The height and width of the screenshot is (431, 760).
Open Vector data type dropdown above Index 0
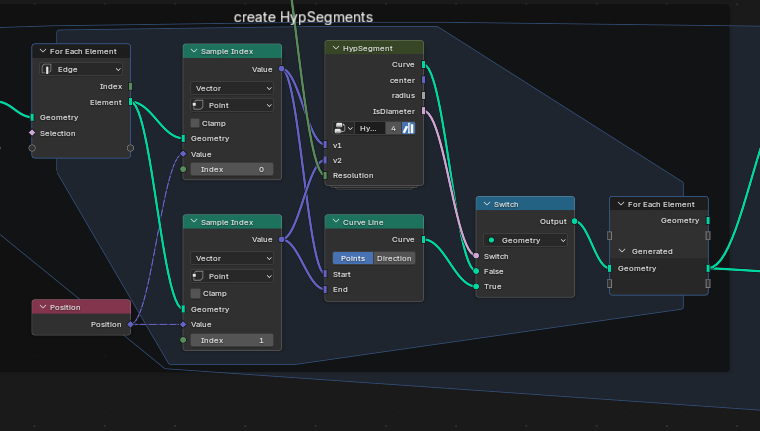232,88
